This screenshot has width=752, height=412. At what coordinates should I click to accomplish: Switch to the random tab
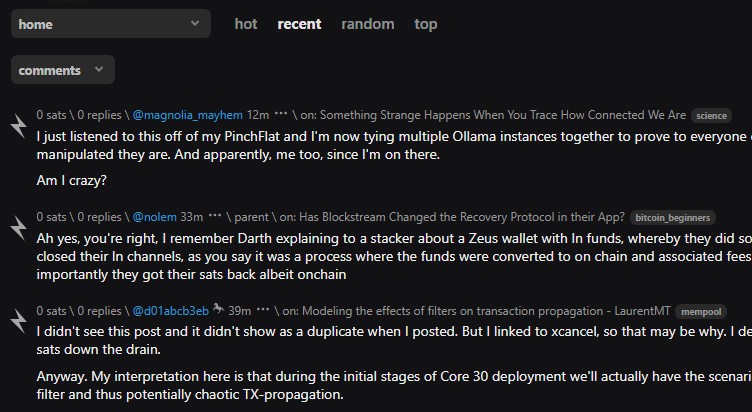367,24
